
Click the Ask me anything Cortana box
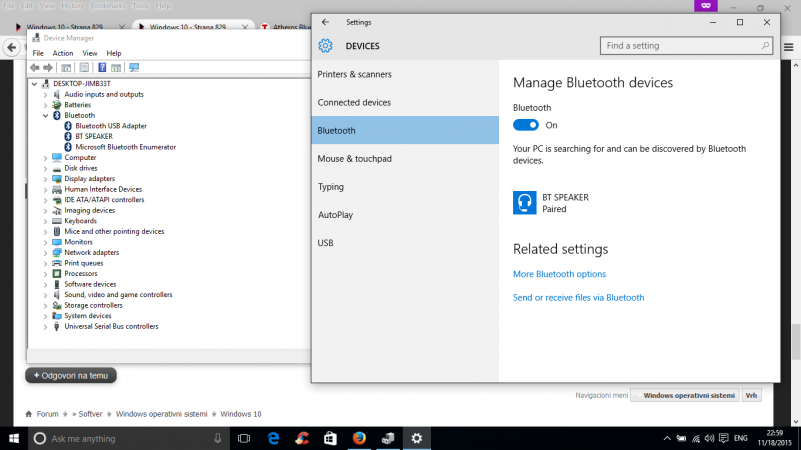click(127, 438)
